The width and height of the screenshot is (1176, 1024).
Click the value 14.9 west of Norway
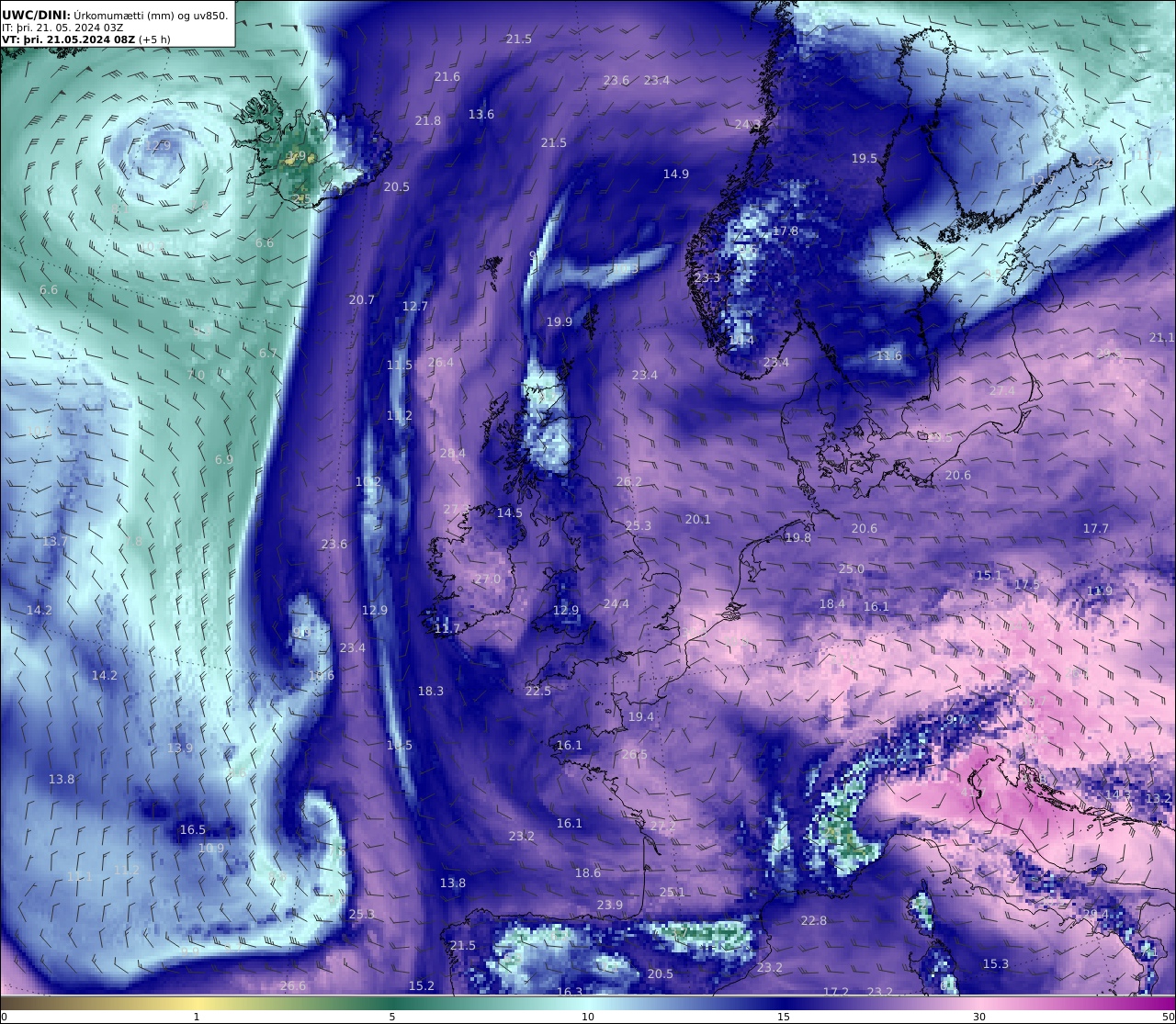click(676, 174)
